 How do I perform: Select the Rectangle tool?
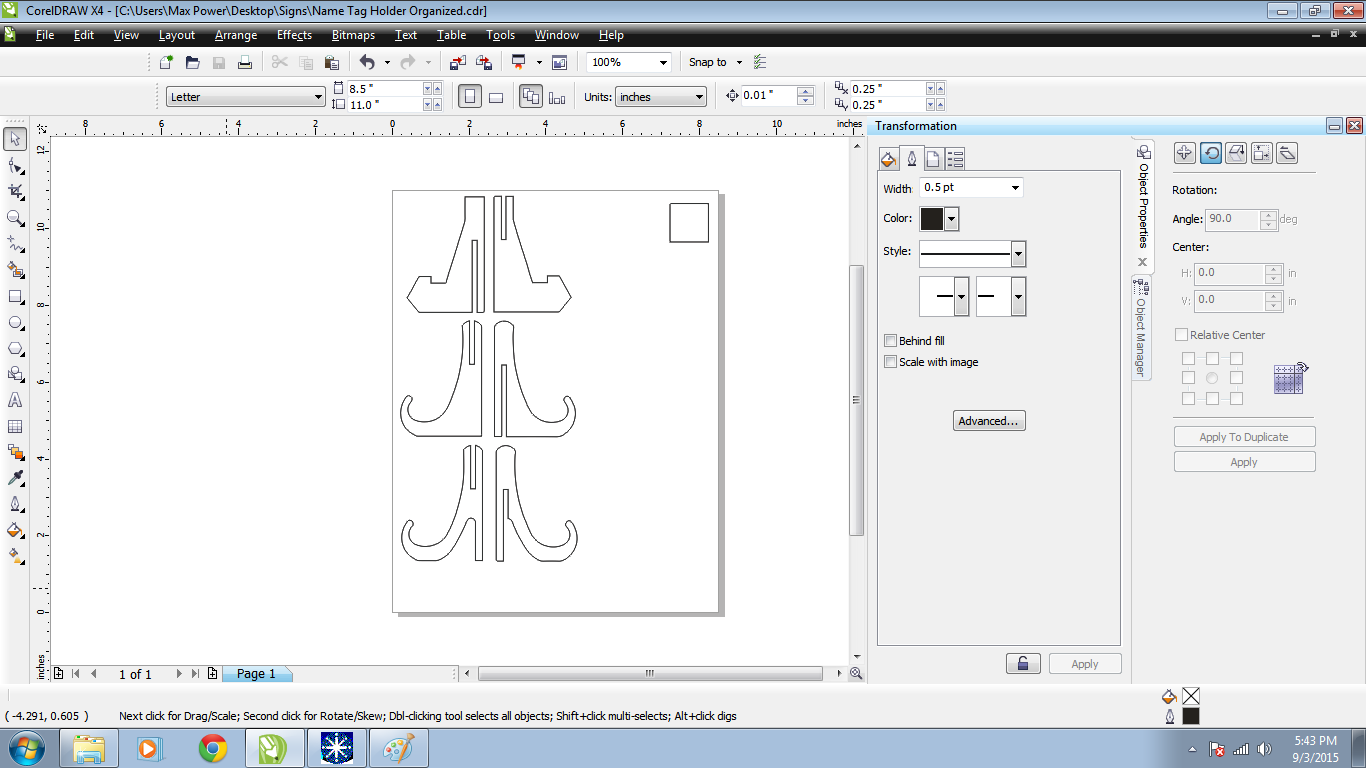click(15, 296)
